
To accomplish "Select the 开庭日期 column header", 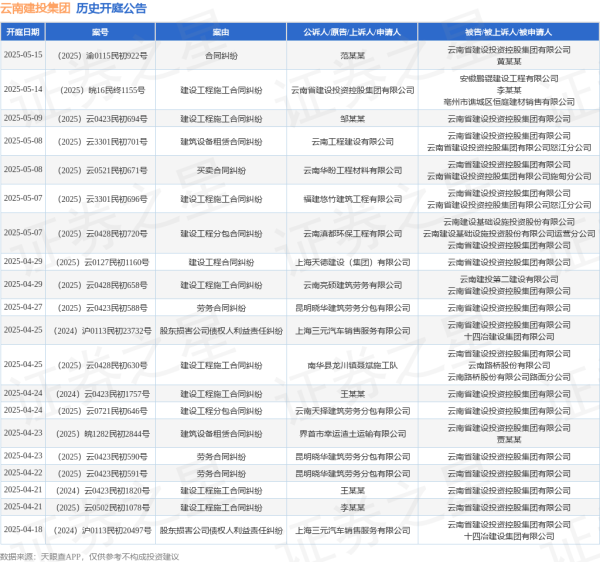I will pyautogui.click(x=23, y=32).
